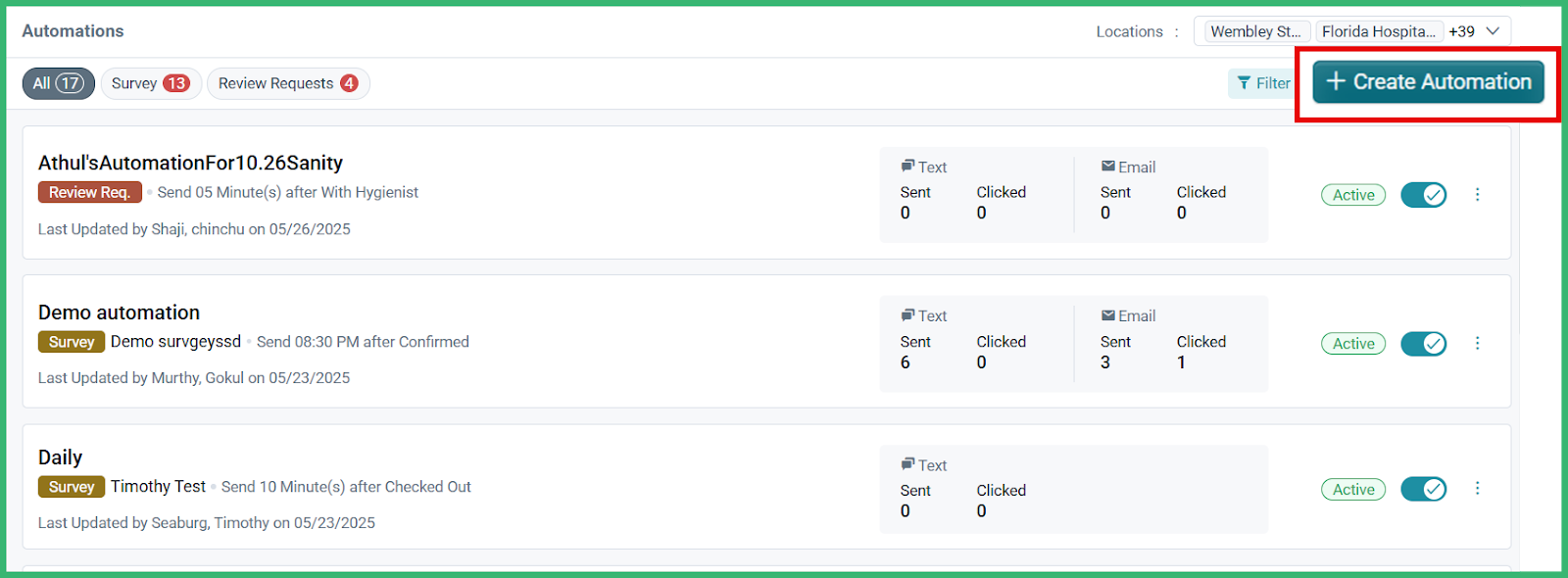The height and width of the screenshot is (578, 1568).
Task: Click the Create Automation button
Action: point(1427,82)
